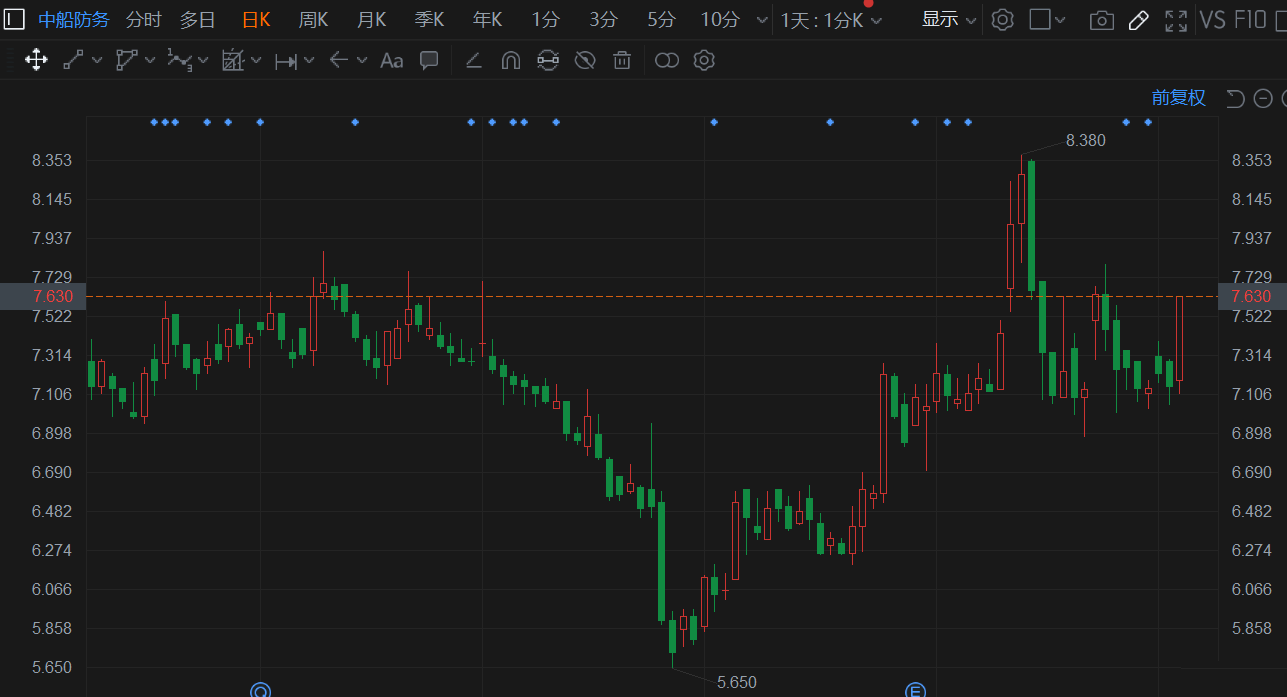Select the arrow annotation tool

(338, 60)
